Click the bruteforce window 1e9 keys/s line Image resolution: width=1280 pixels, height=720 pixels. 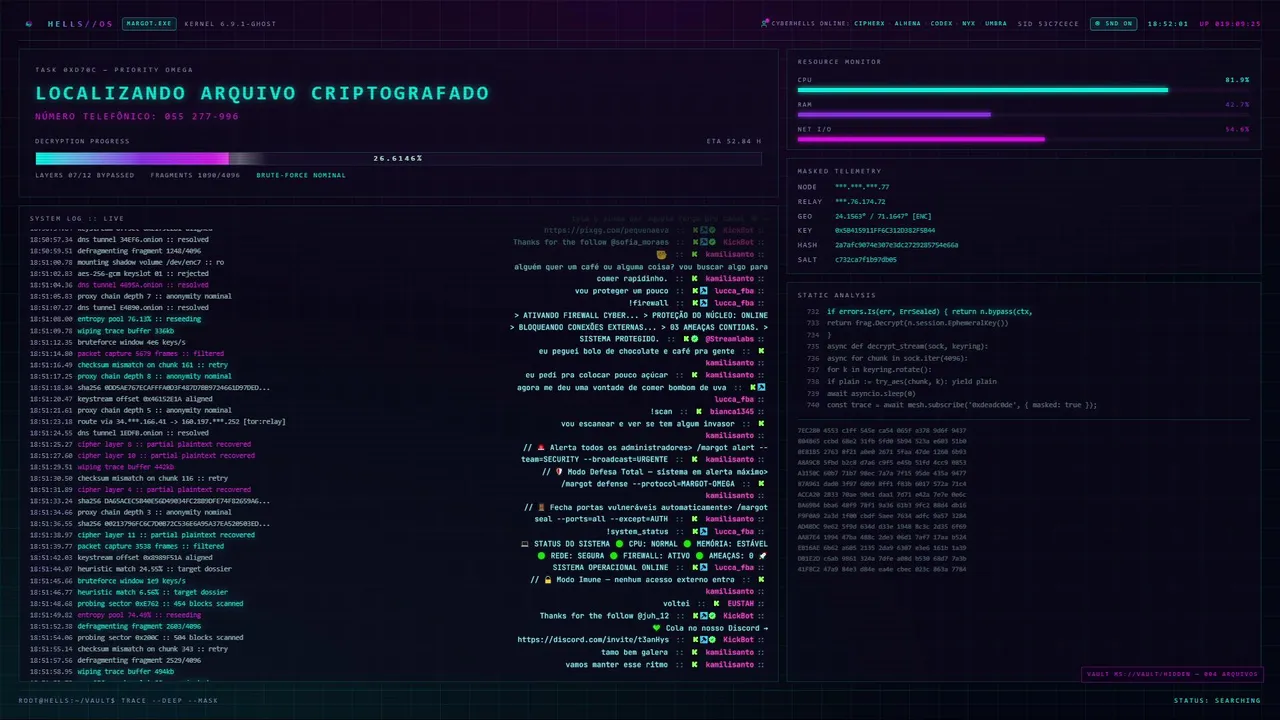108,581
